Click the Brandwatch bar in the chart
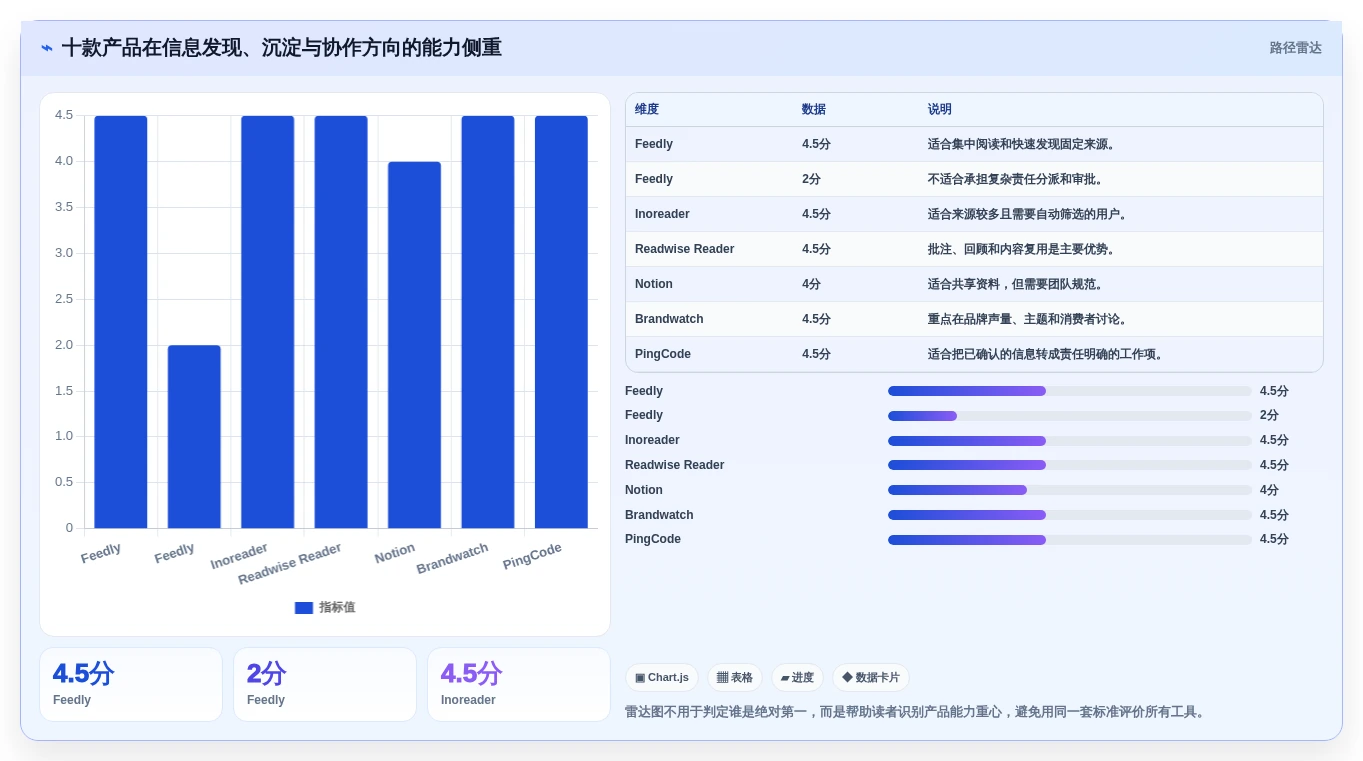This screenshot has width=1363, height=761. point(488,322)
